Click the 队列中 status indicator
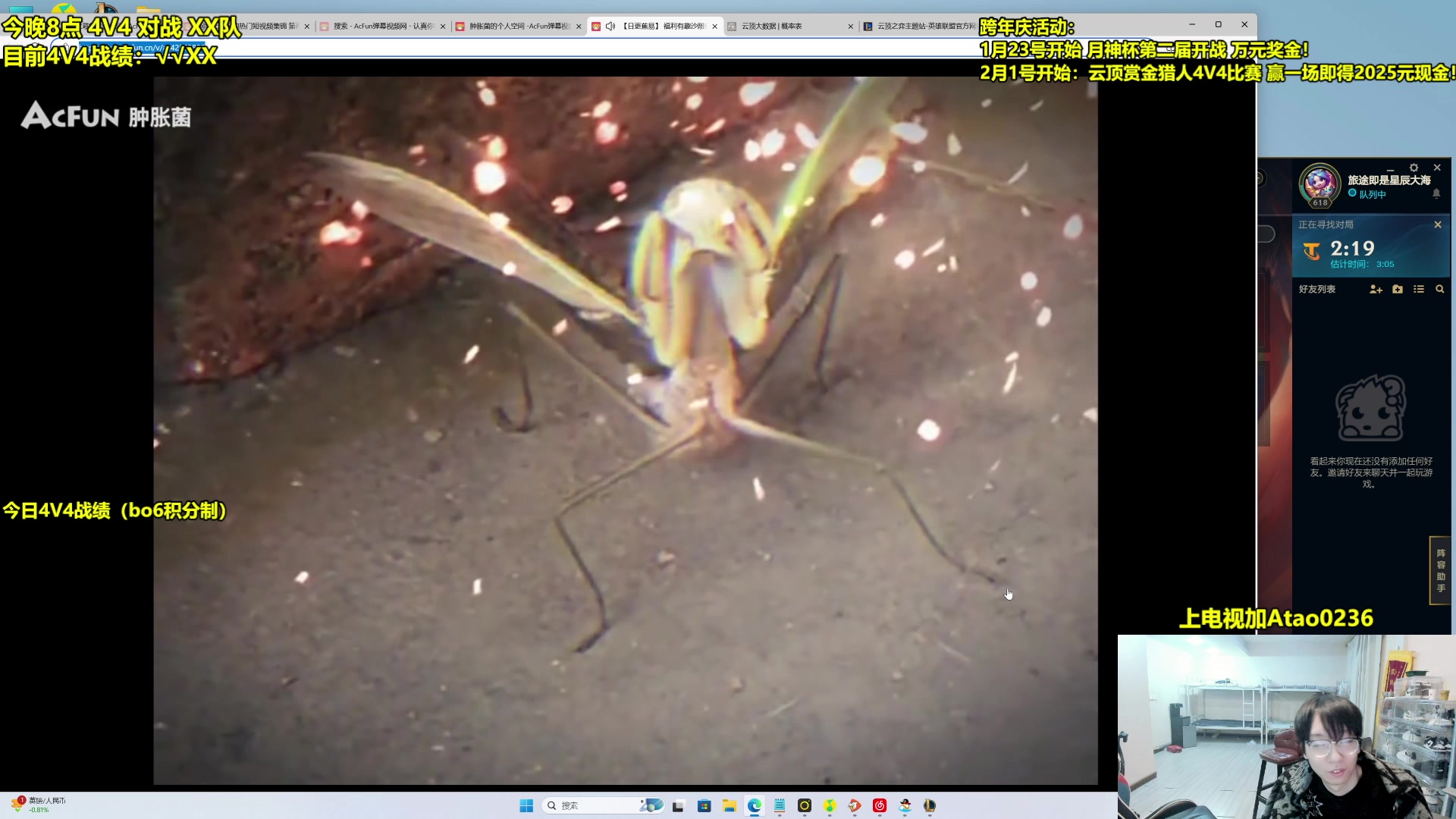The height and width of the screenshot is (819, 1456). click(x=1367, y=194)
